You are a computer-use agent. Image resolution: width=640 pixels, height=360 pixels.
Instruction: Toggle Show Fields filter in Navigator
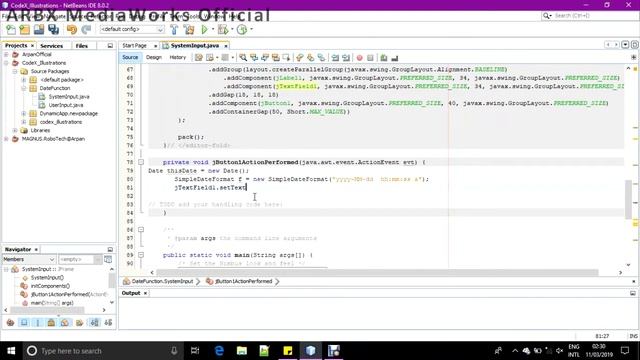tap(24, 323)
